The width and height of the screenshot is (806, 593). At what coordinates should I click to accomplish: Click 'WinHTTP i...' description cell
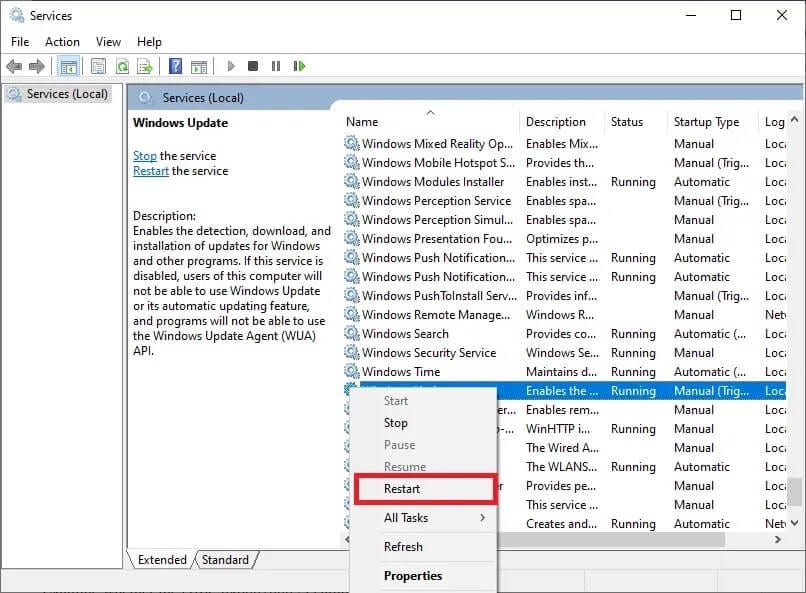[558, 429]
